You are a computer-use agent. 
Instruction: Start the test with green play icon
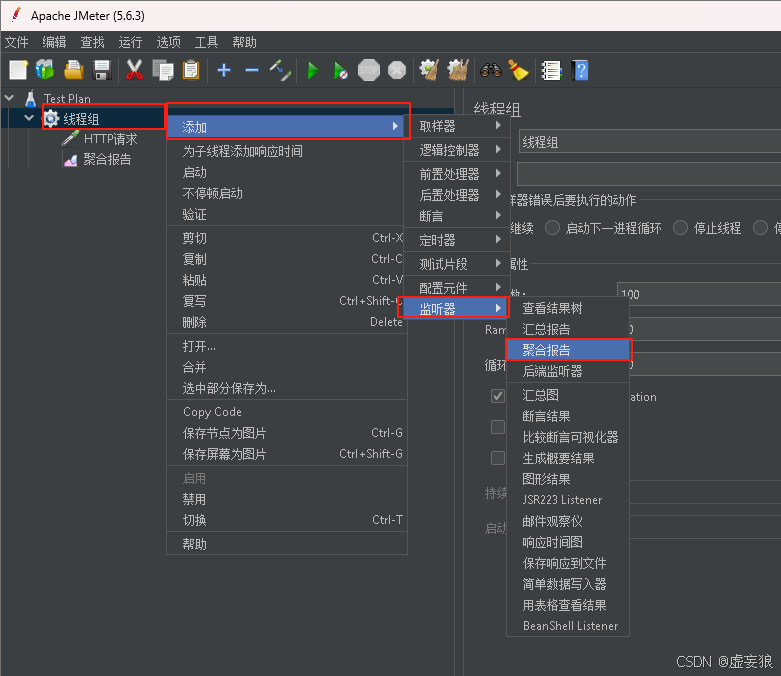coord(313,70)
